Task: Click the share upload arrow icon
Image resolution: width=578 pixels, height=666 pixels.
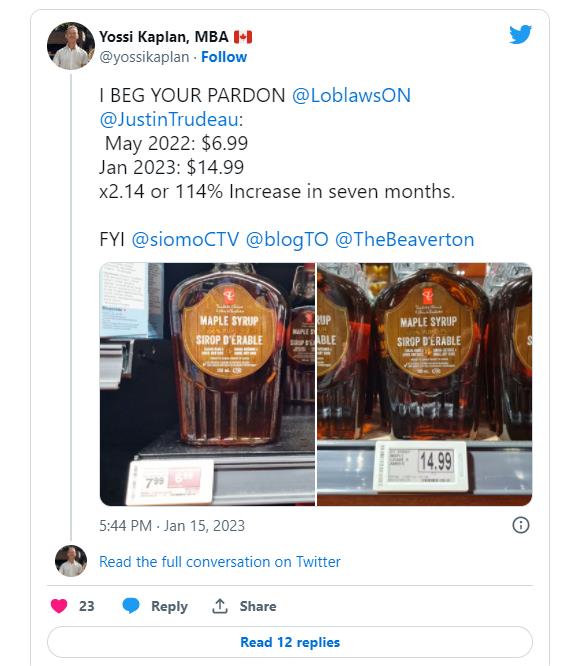Action: [x=220, y=606]
